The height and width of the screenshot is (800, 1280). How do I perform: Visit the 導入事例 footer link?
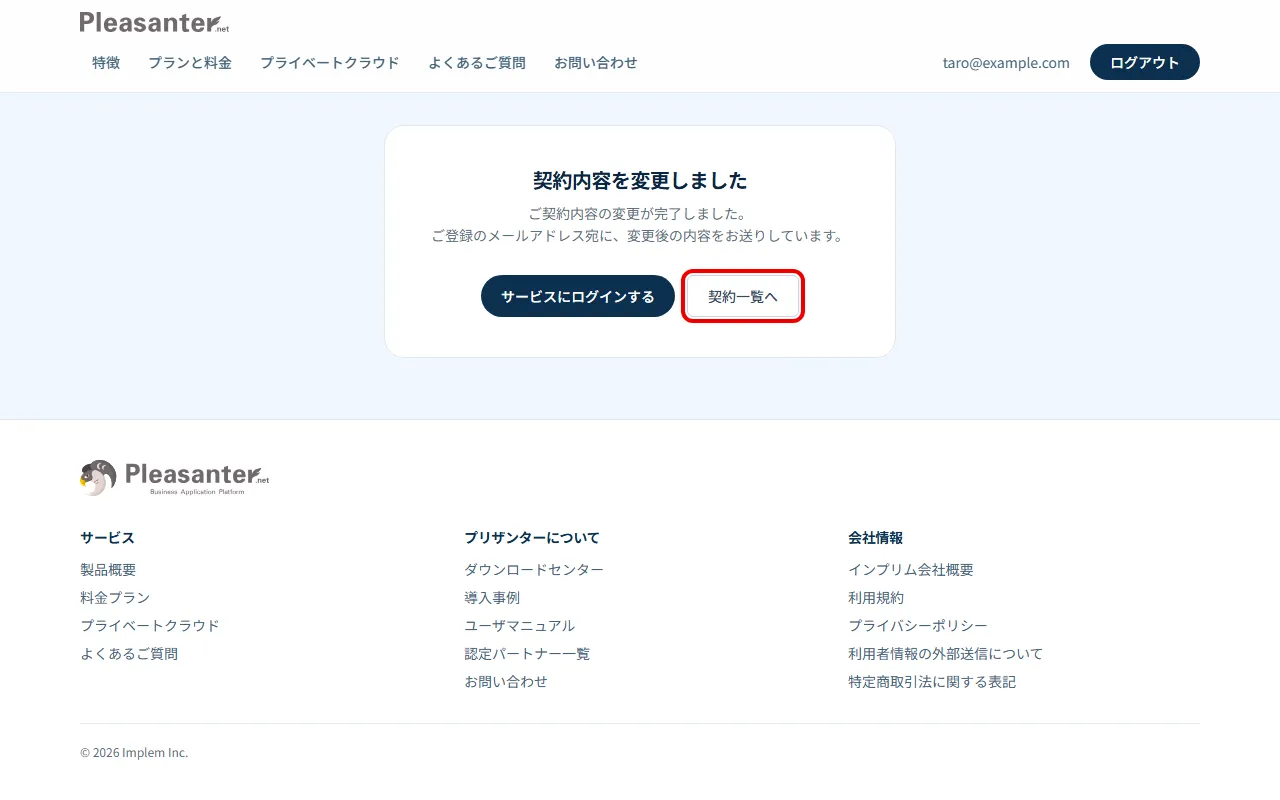pyautogui.click(x=492, y=598)
